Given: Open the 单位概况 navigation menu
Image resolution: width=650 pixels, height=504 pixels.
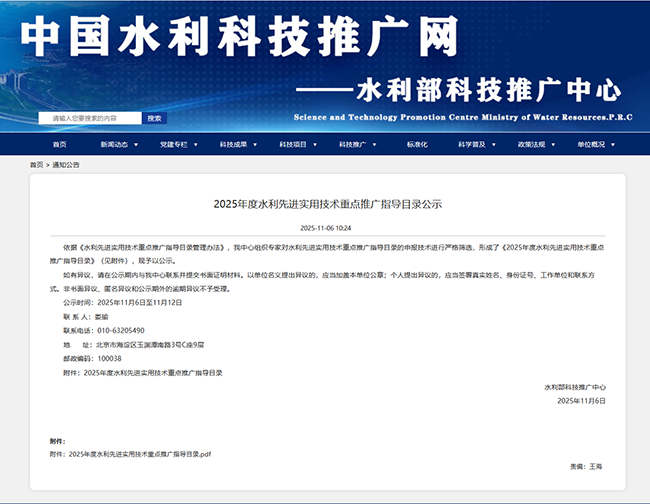Looking at the screenshot, I should coord(591,144).
